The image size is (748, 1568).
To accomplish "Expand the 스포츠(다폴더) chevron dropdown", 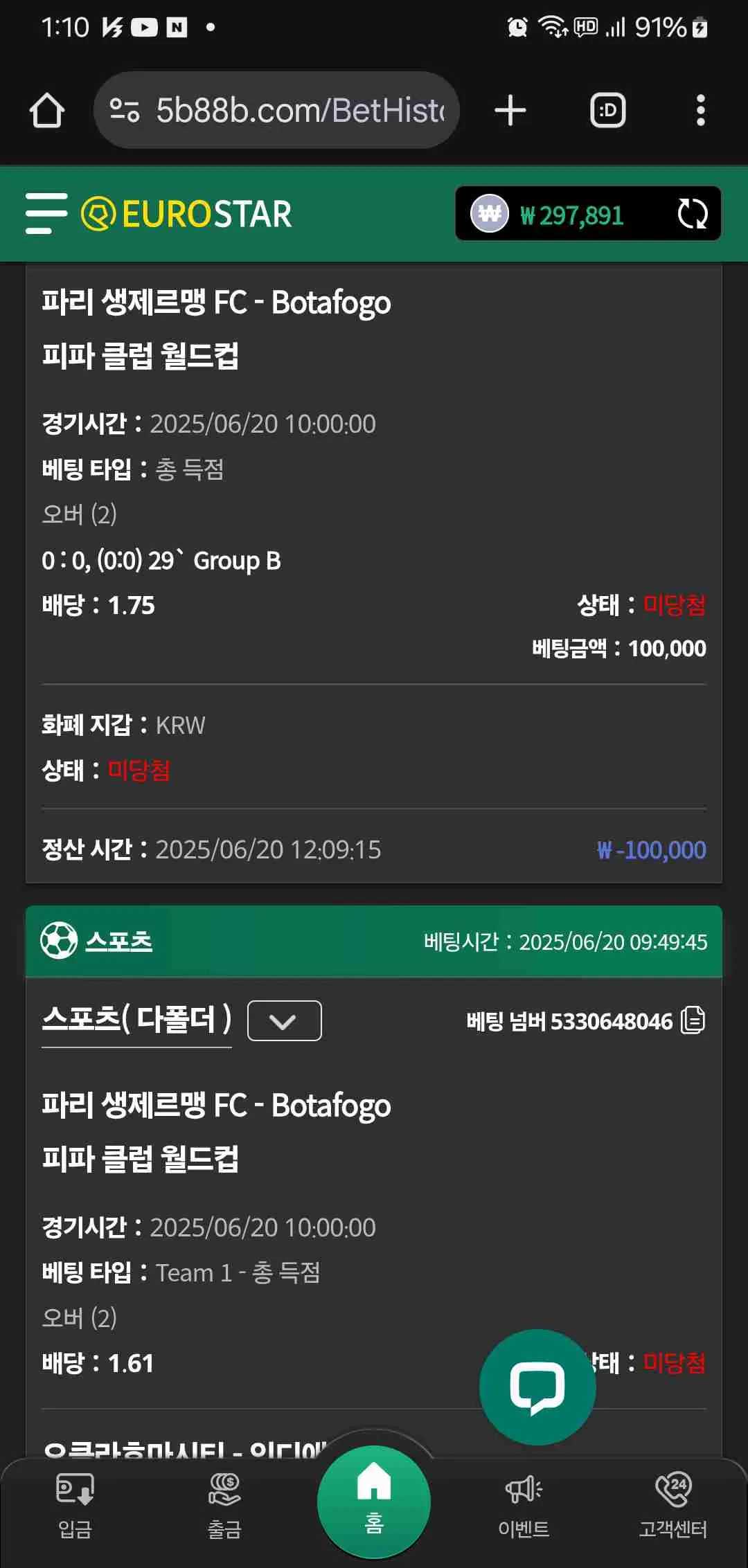I will pos(284,1020).
